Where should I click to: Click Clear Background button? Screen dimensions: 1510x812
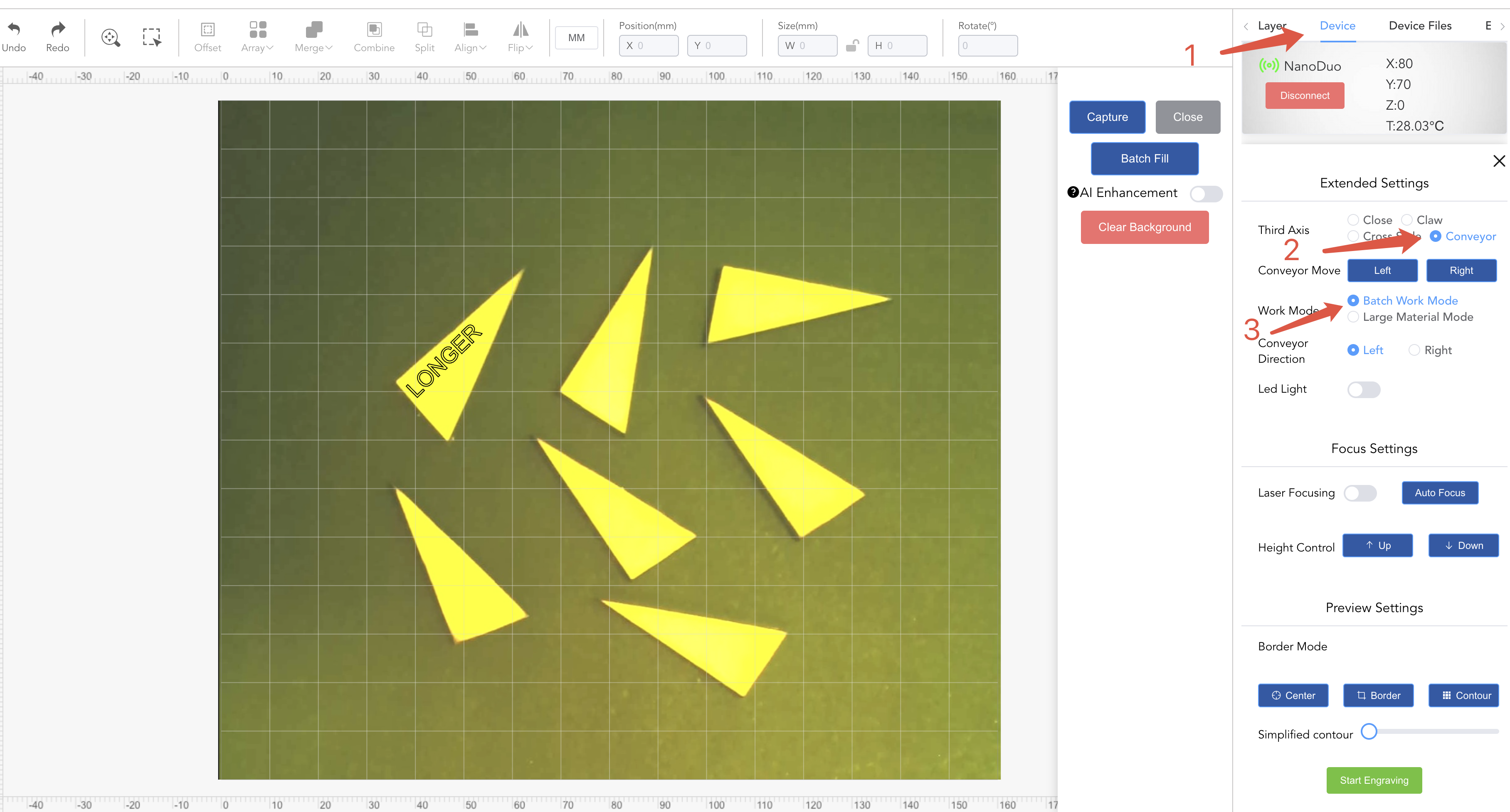point(1144,227)
